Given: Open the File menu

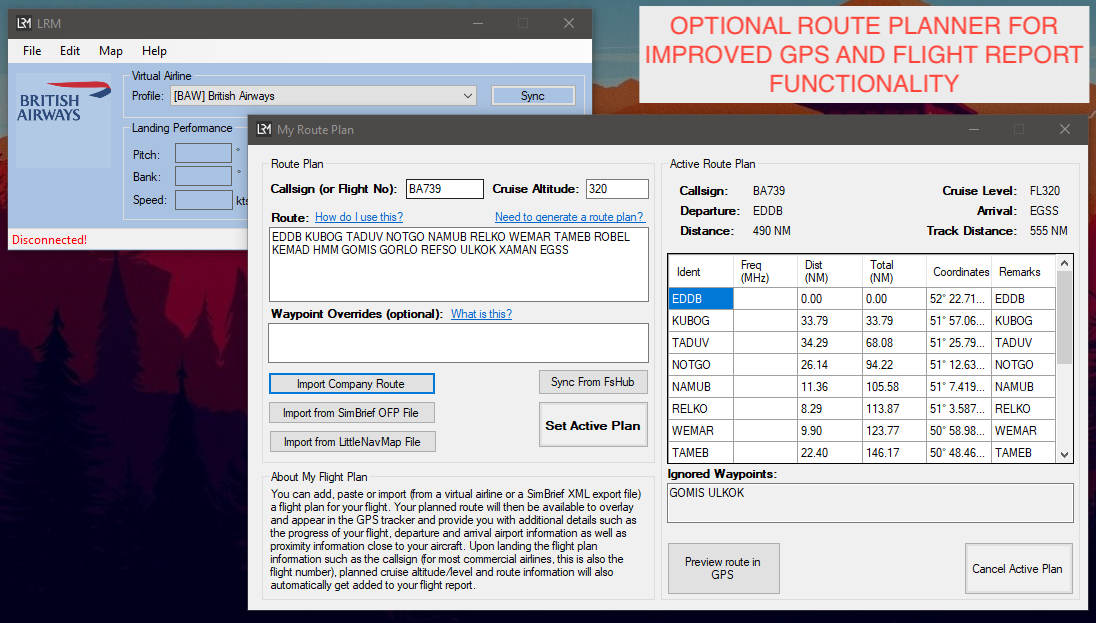Looking at the screenshot, I should tap(31, 51).
